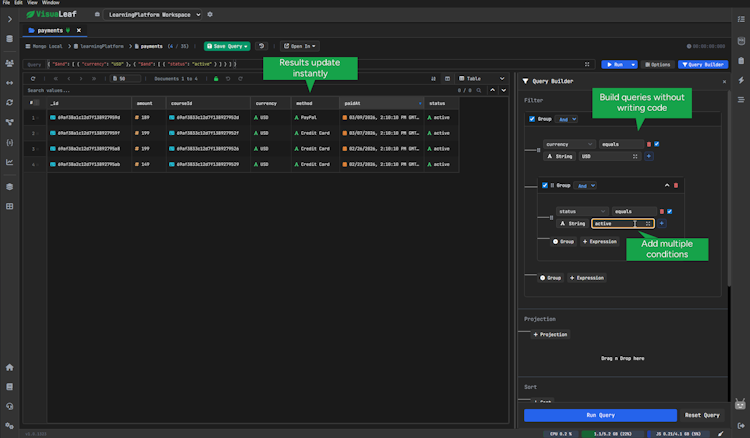Click the Search values field
The width and height of the screenshot is (750, 438).
pyautogui.click(x=239, y=90)
